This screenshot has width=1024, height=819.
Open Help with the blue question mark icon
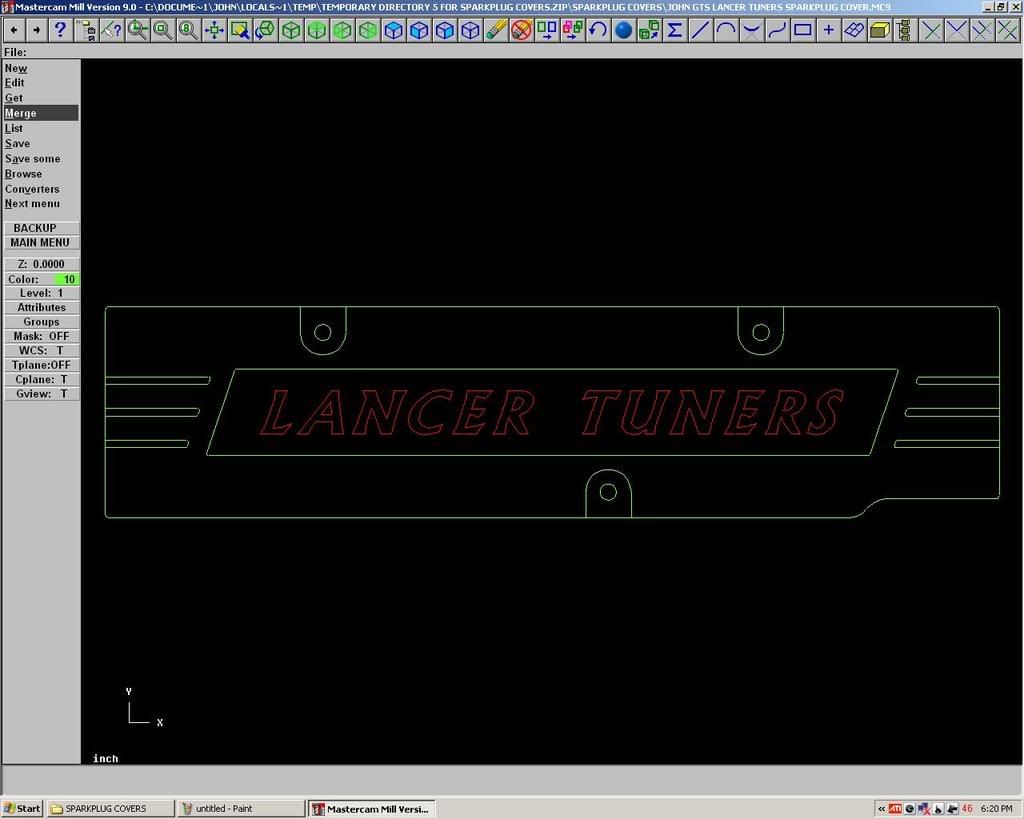pos(60,30)
